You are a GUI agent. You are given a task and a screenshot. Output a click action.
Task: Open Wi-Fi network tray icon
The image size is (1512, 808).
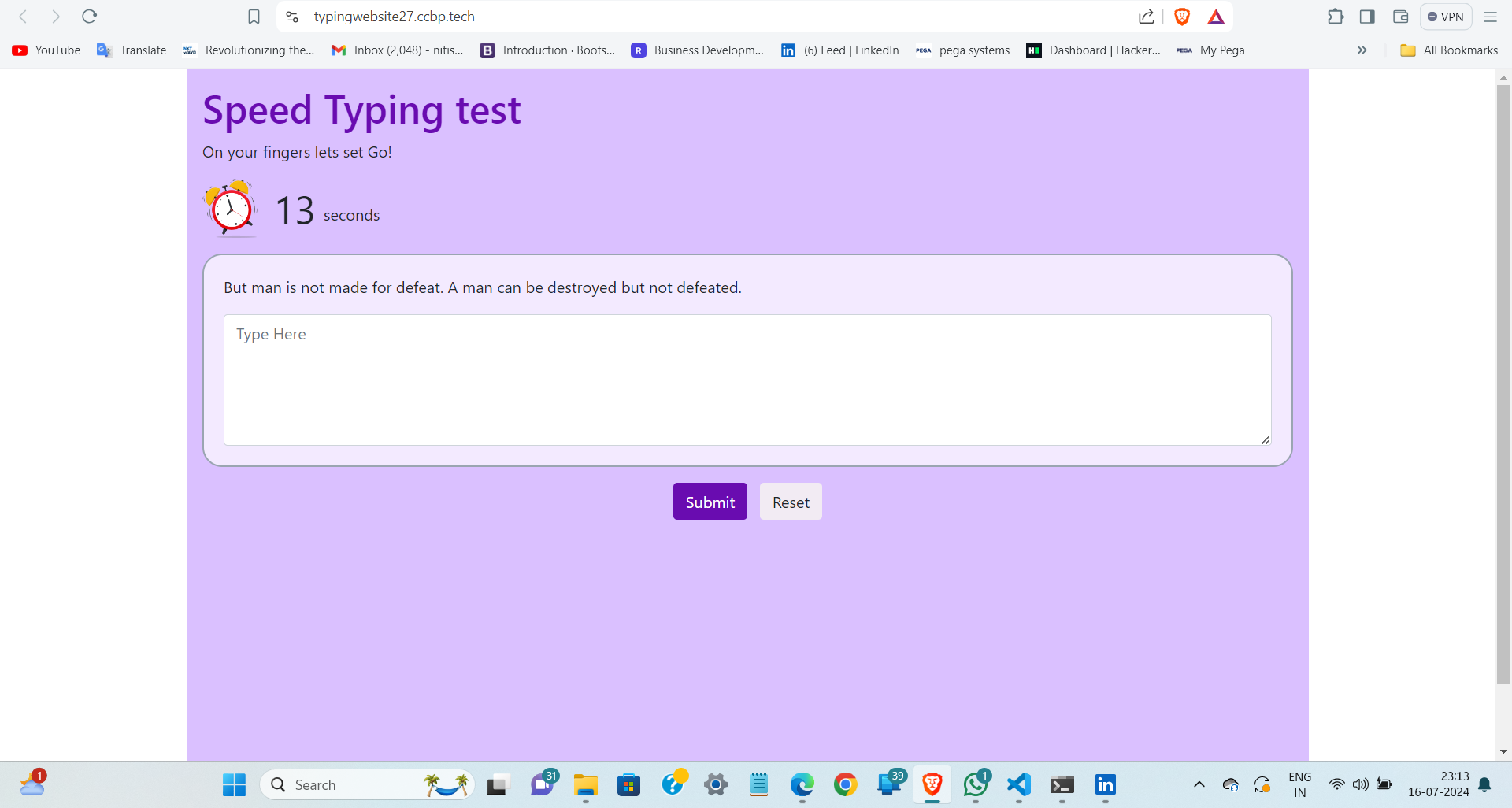[x=1336, y=784]
